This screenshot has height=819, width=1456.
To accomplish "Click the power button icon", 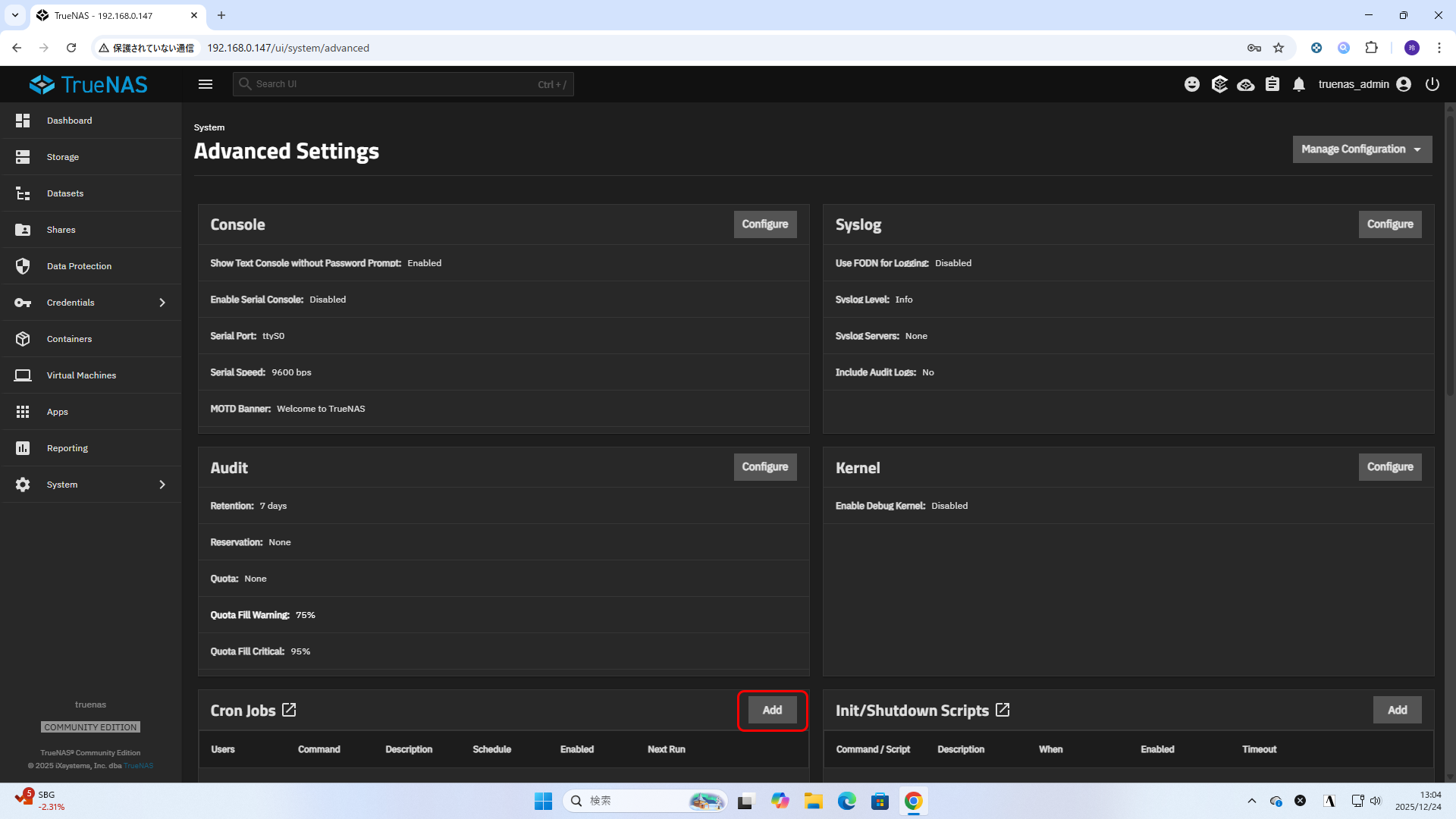I will tap(1432, 84).
